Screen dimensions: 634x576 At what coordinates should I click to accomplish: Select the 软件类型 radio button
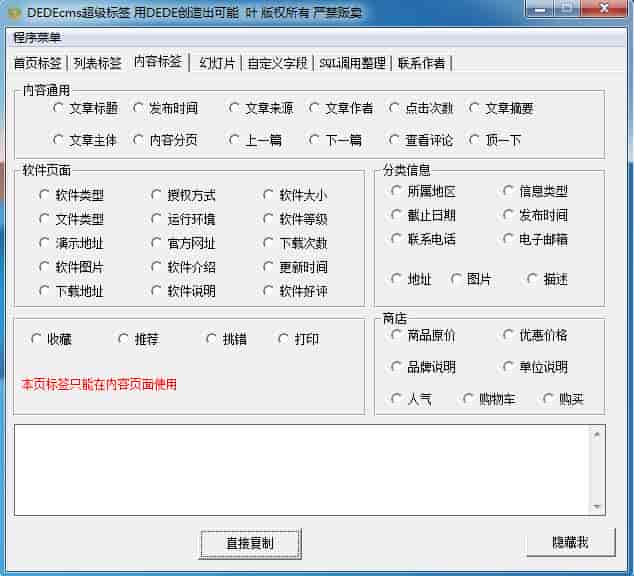coord(72,195)
